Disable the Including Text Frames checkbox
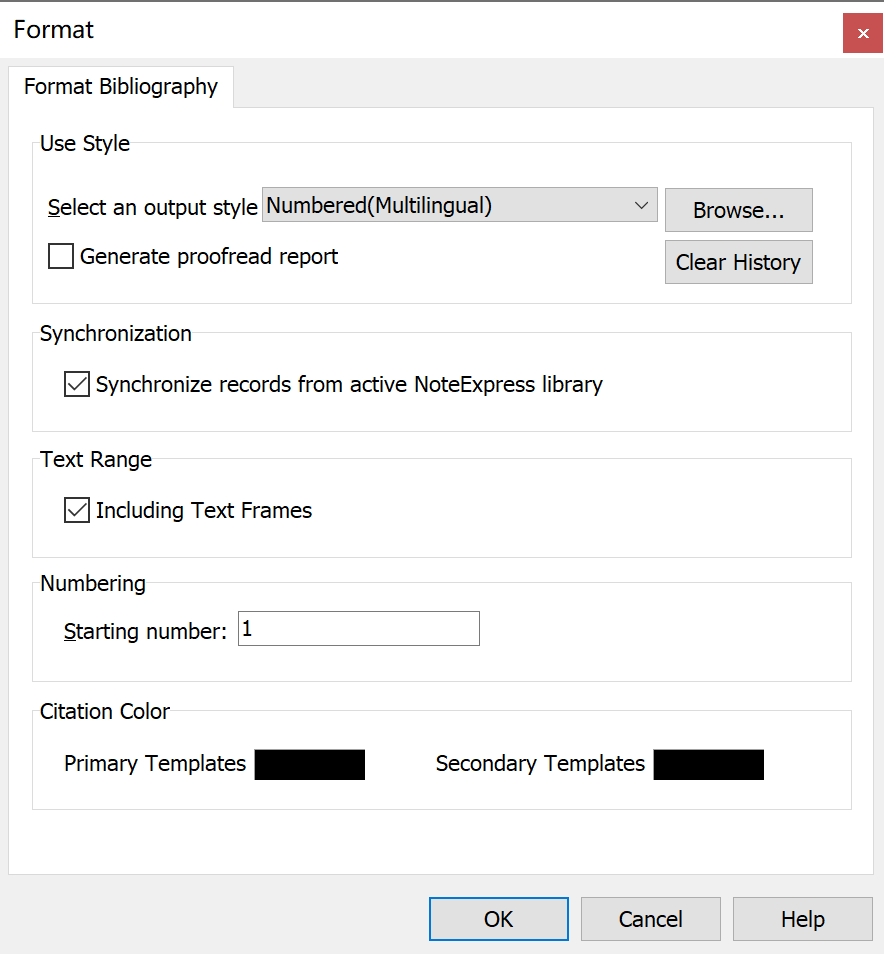The image size is (884, 954). (x=77, y=510)
